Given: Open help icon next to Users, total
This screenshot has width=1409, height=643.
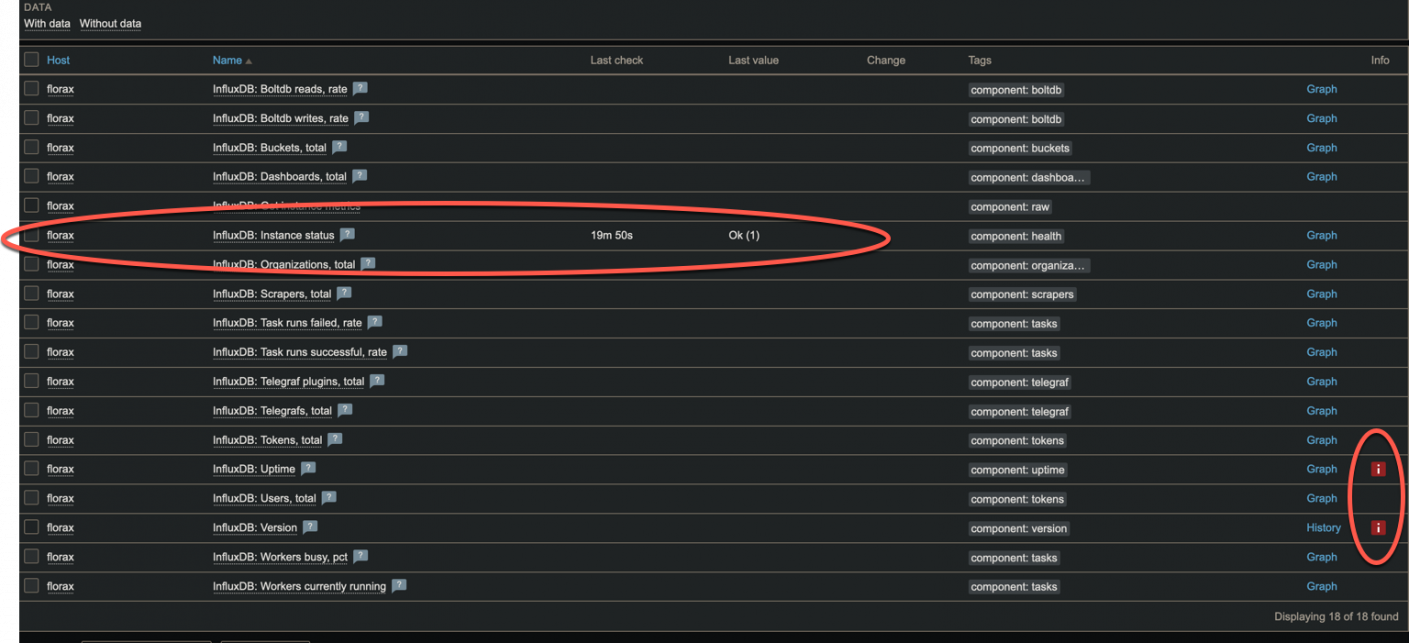Looking at the screenshot, I should (x=329, y=497).
